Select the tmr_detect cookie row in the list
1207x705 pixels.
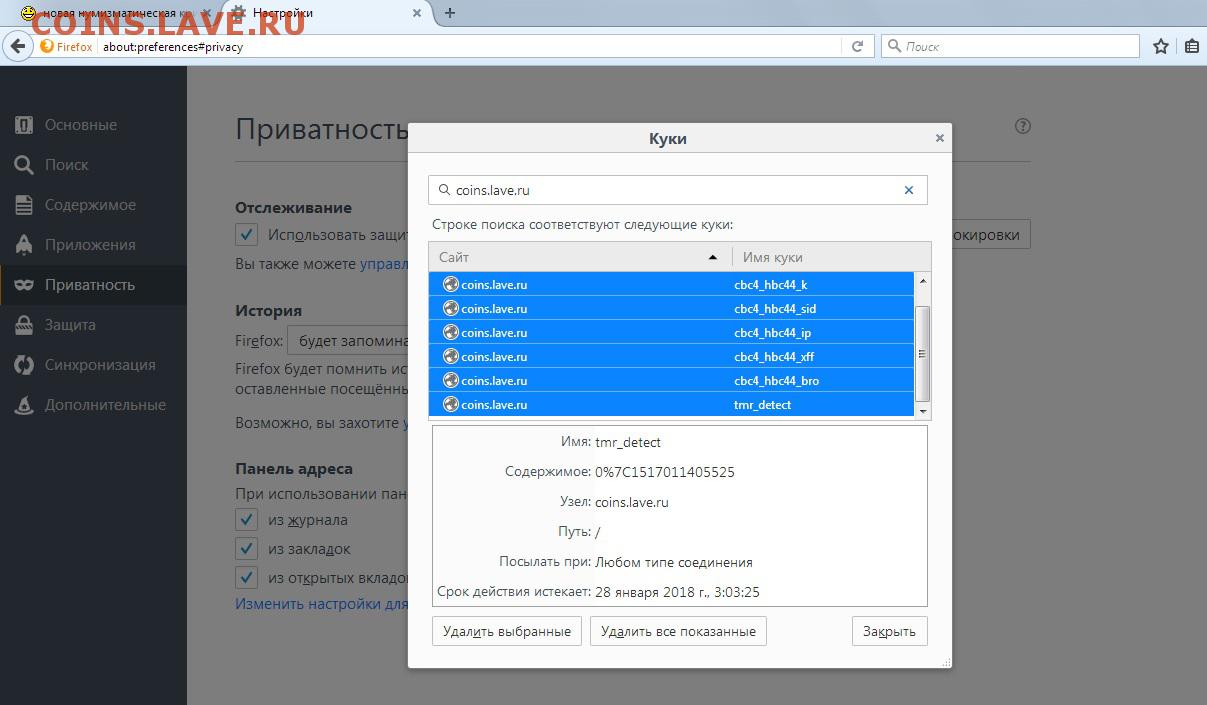[x=671, y=404]
